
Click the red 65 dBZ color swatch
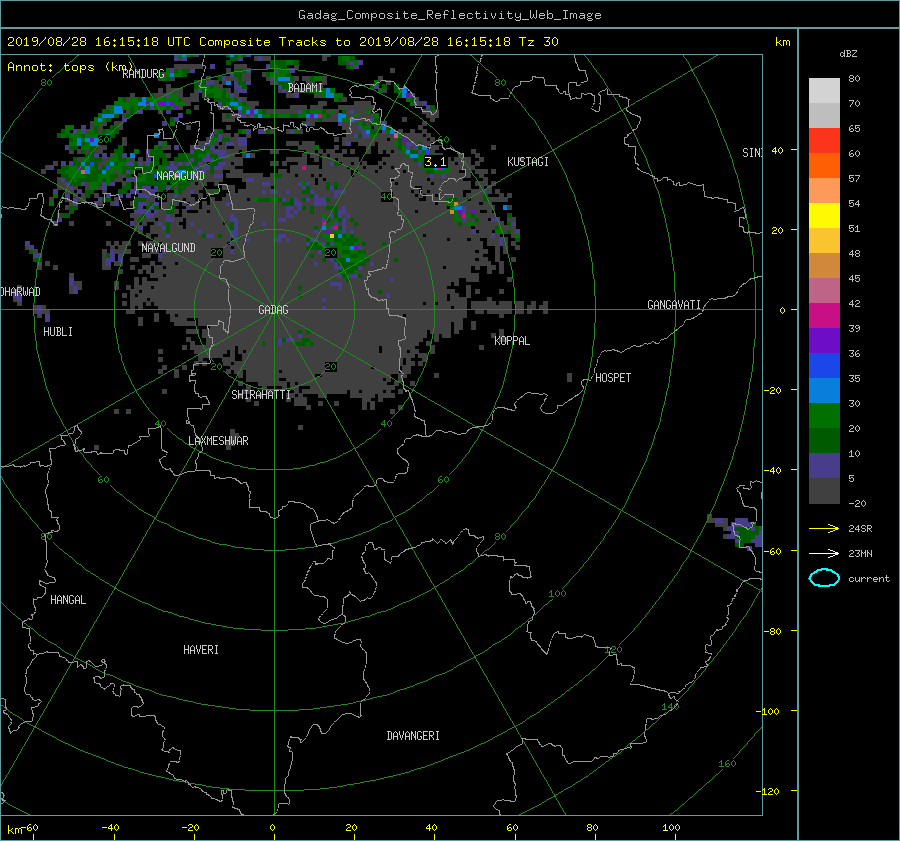point(824,140)
